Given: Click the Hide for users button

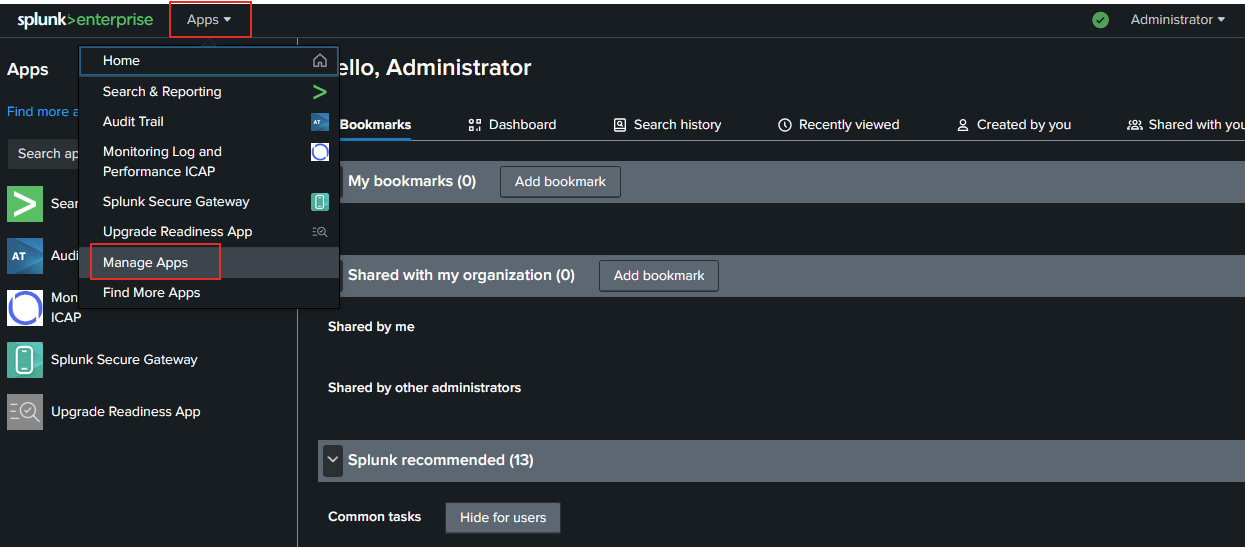Looking at the screenshot, I should (503, 517).
